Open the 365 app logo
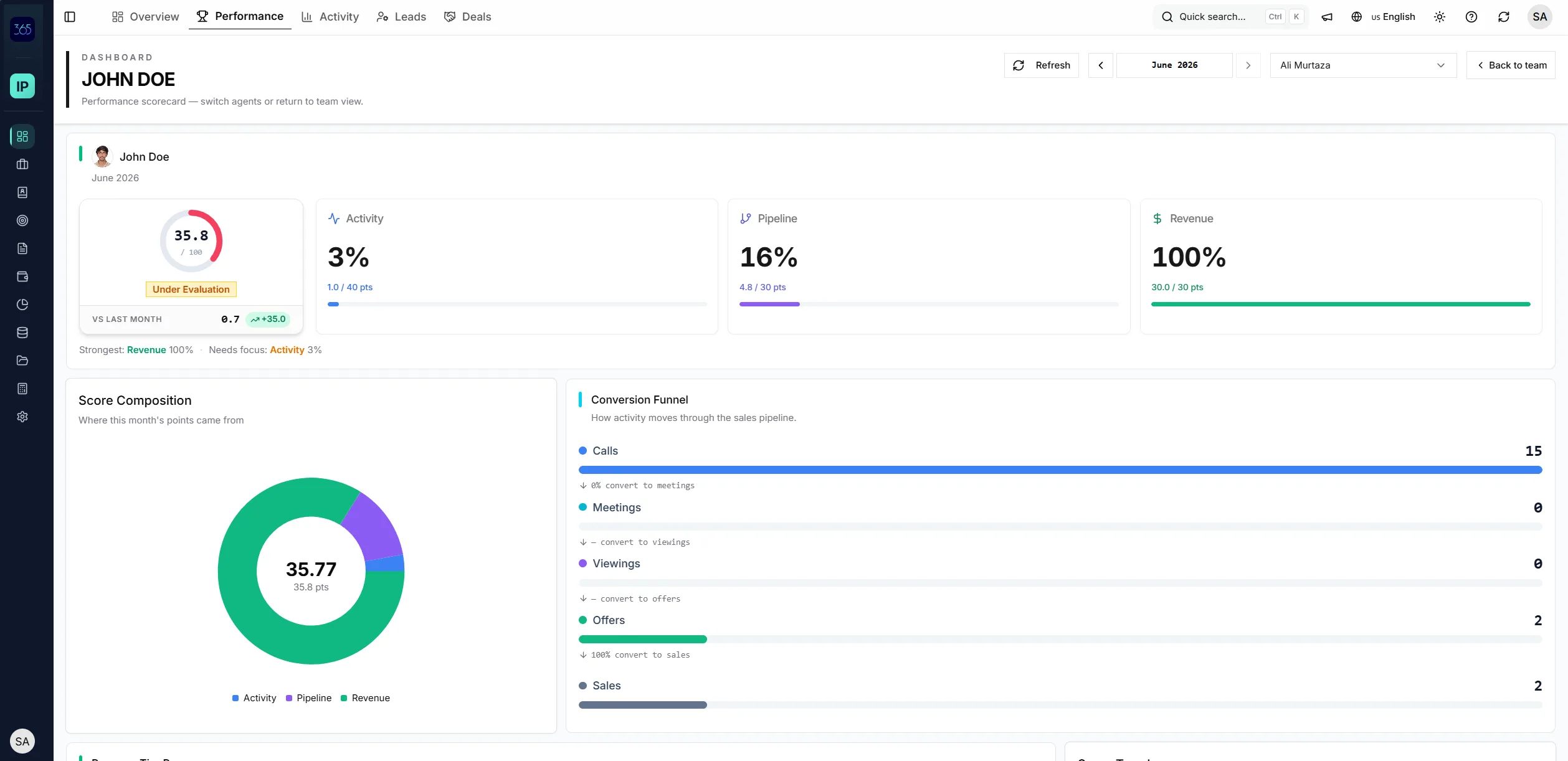Viewport: 1568px width, 761px height. pyautogui.click(x=22, y=29)
